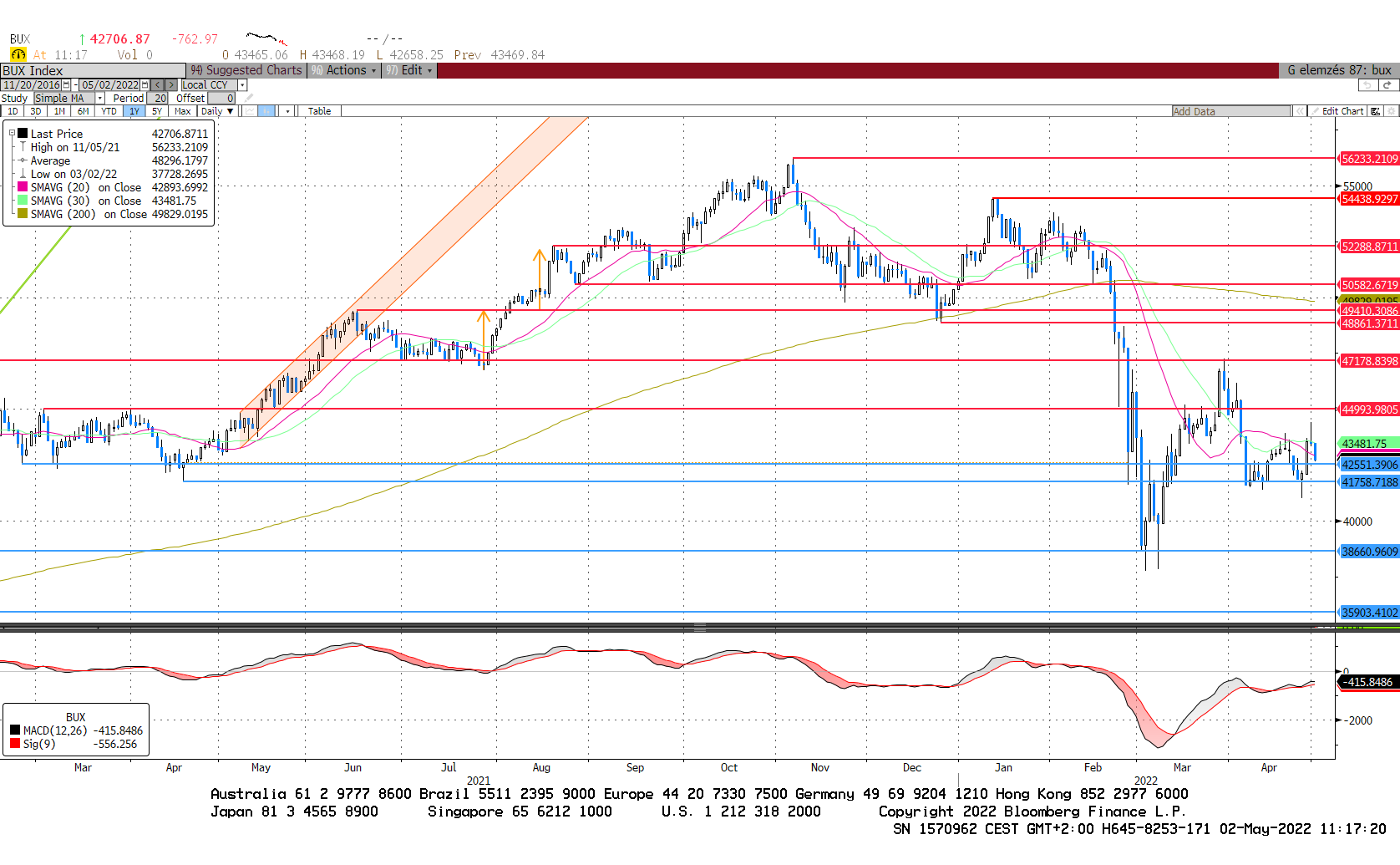
Task: Click the 52288.8711 price level label
Action: click(1369, 247)
